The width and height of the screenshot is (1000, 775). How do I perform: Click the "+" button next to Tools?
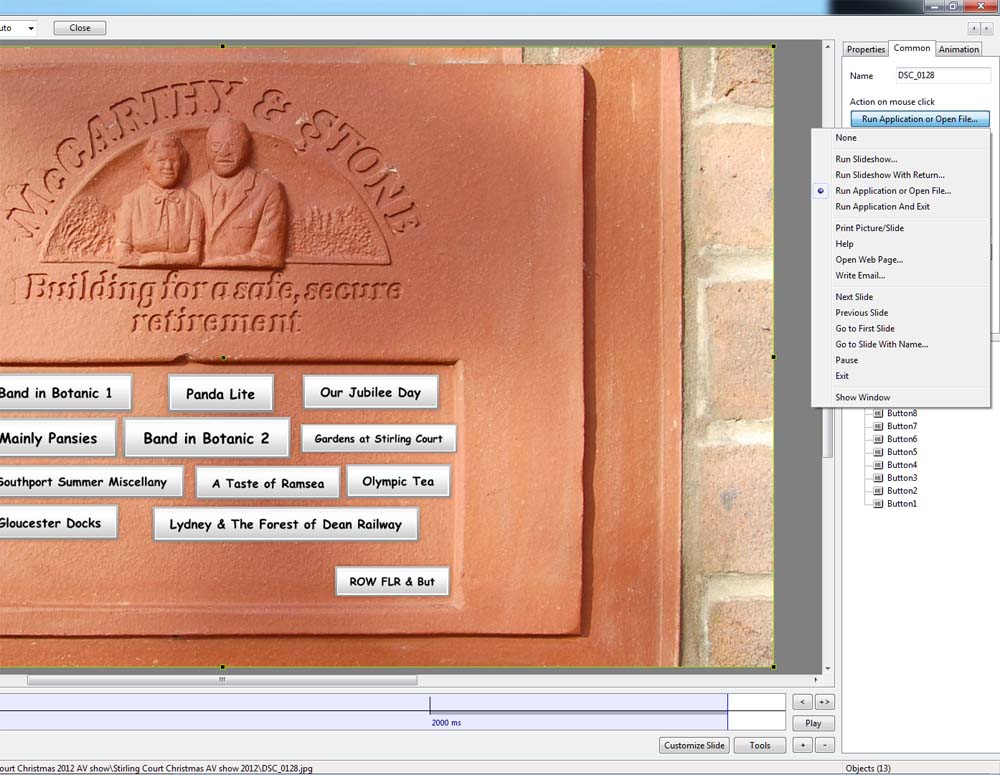[802, 745]
